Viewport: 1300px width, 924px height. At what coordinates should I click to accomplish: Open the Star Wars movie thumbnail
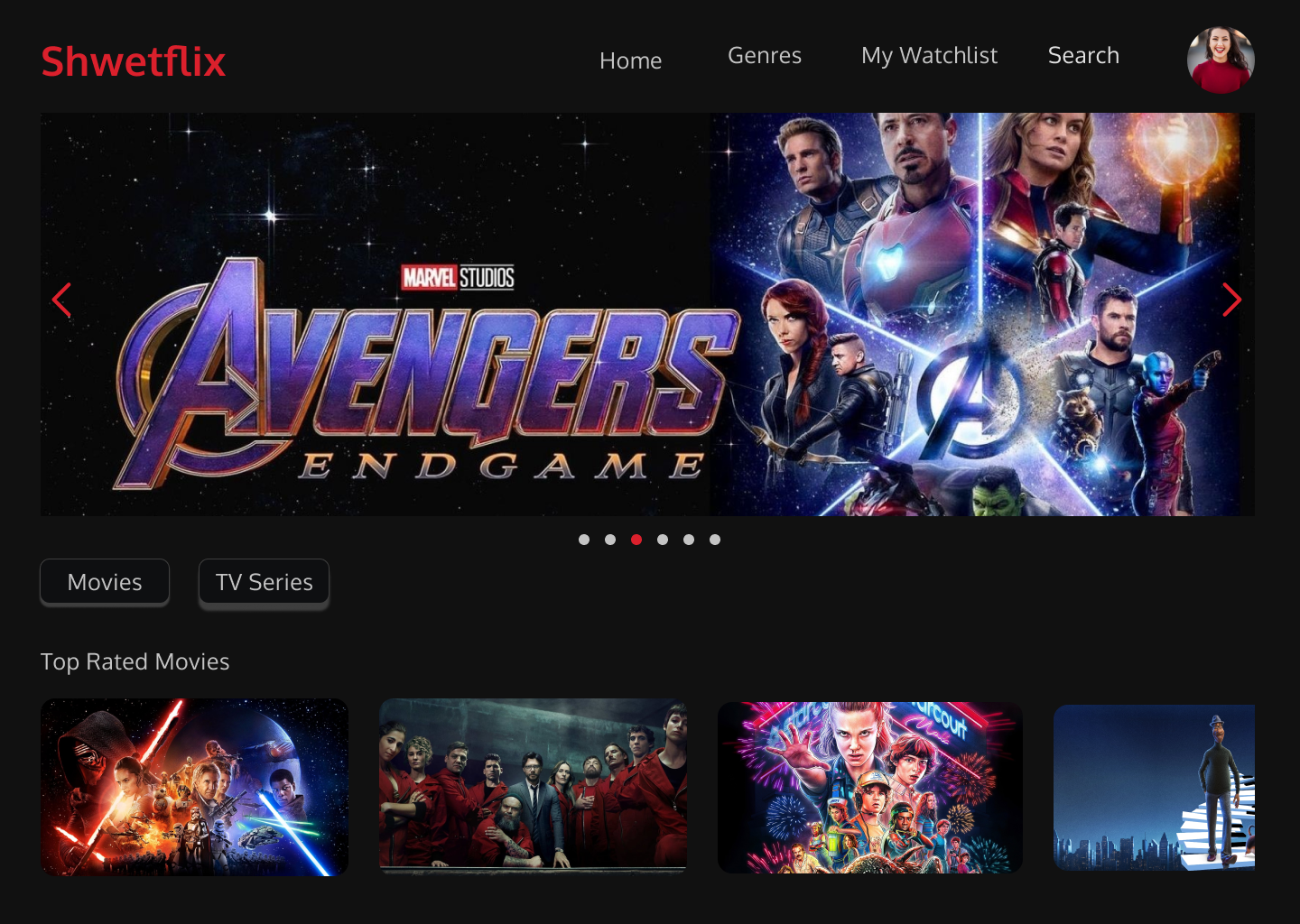tap(194, 787)
